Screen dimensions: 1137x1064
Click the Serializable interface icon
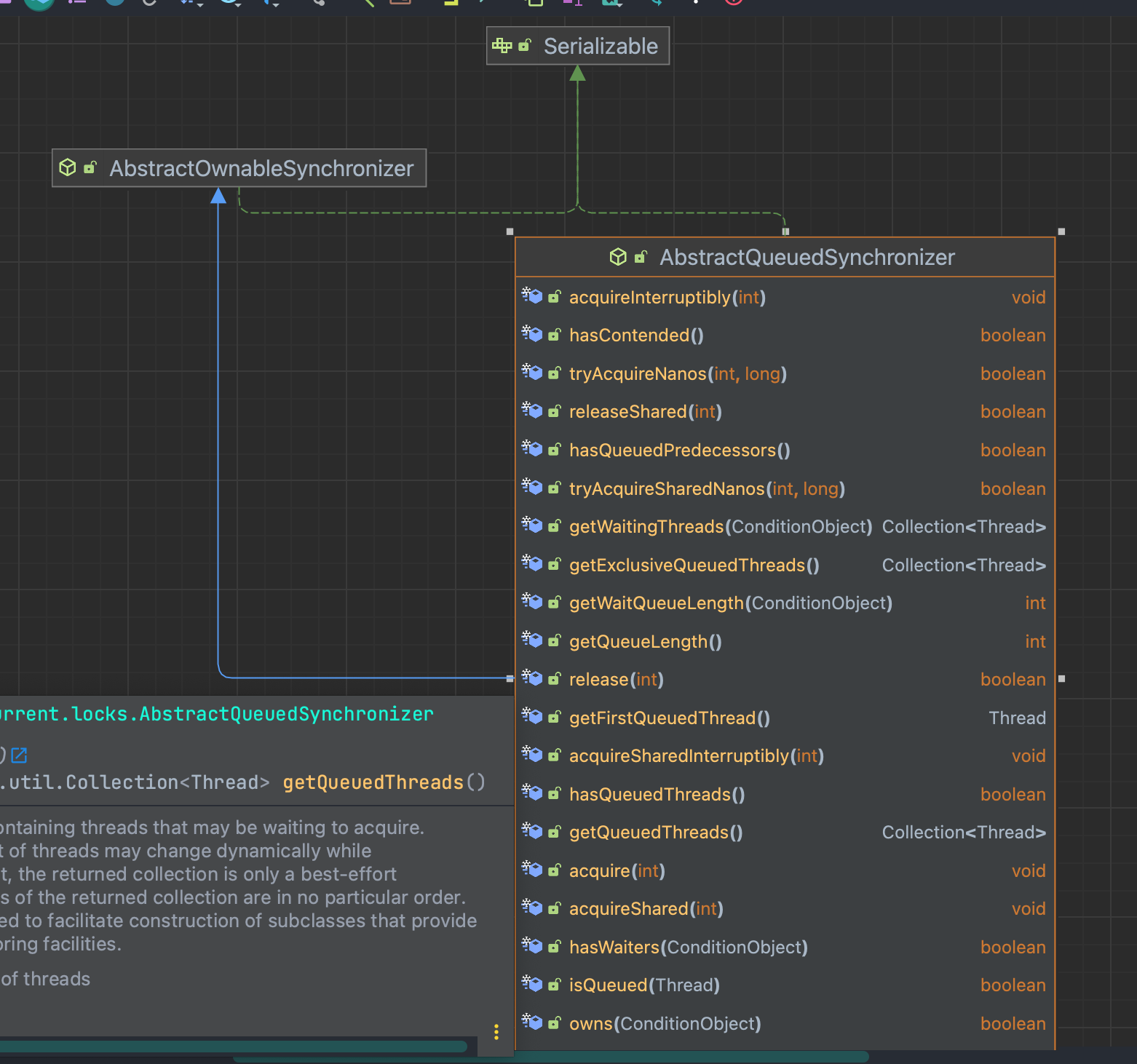[502, 46]
